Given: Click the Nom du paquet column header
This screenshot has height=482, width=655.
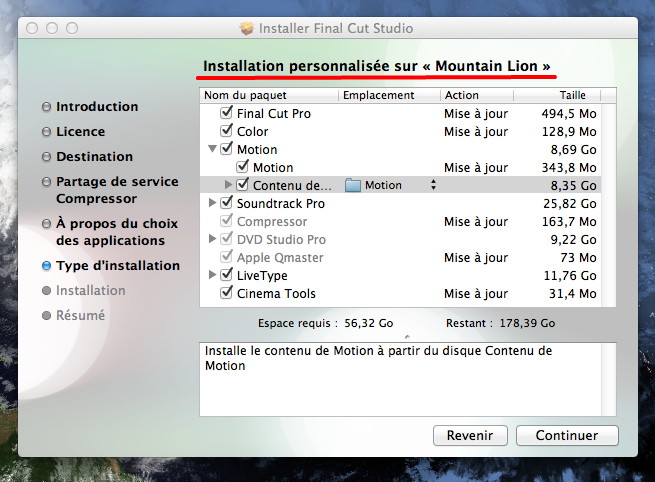Looking at the screenshot, I should (269, 95).
